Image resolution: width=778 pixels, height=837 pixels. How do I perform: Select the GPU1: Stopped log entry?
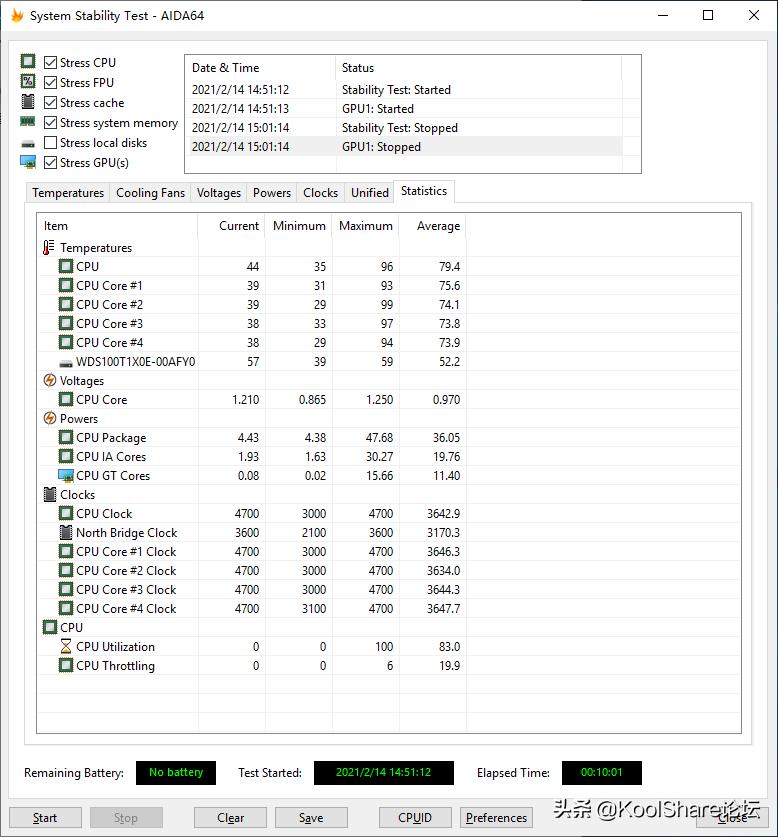(381, 147)
